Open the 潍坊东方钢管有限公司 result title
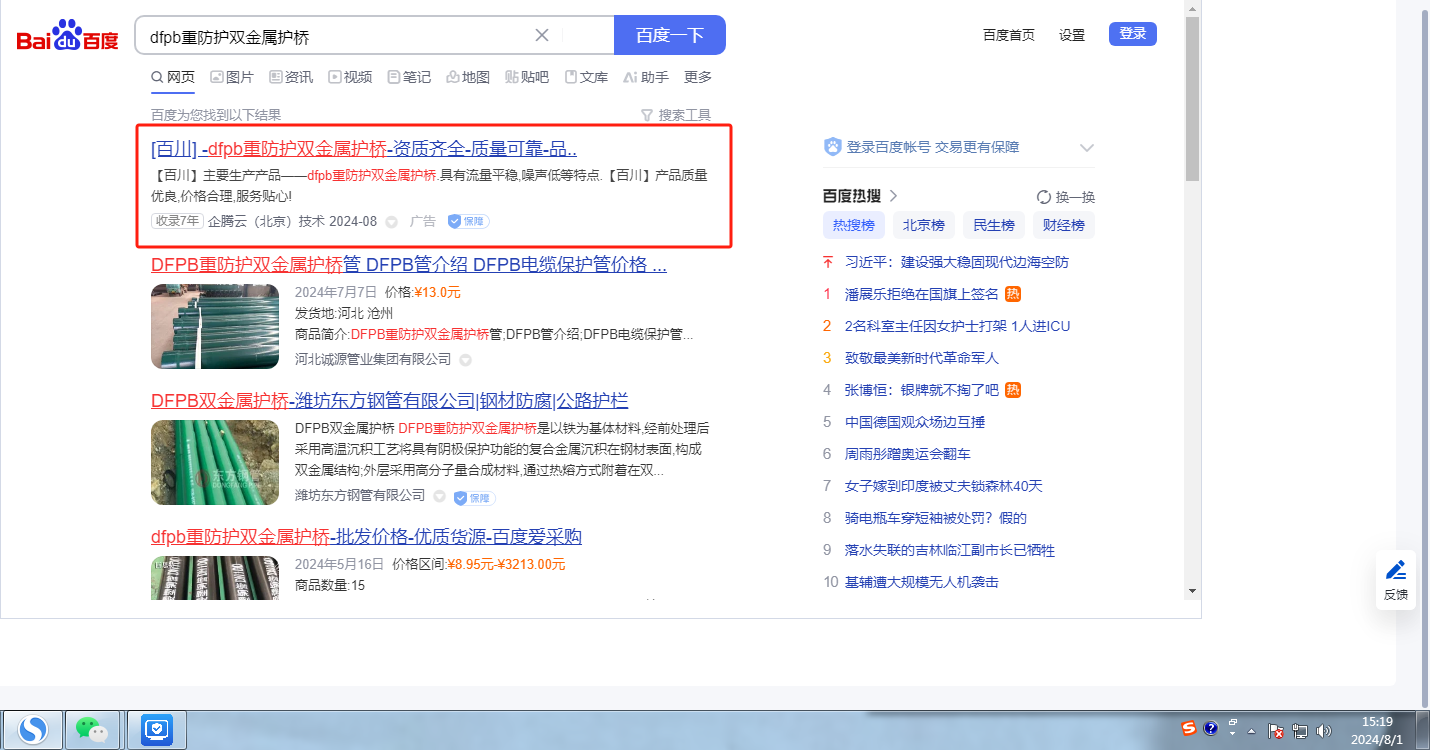Image resolution: width=1430 pixels, height=750 pixels. click(390, 401)
